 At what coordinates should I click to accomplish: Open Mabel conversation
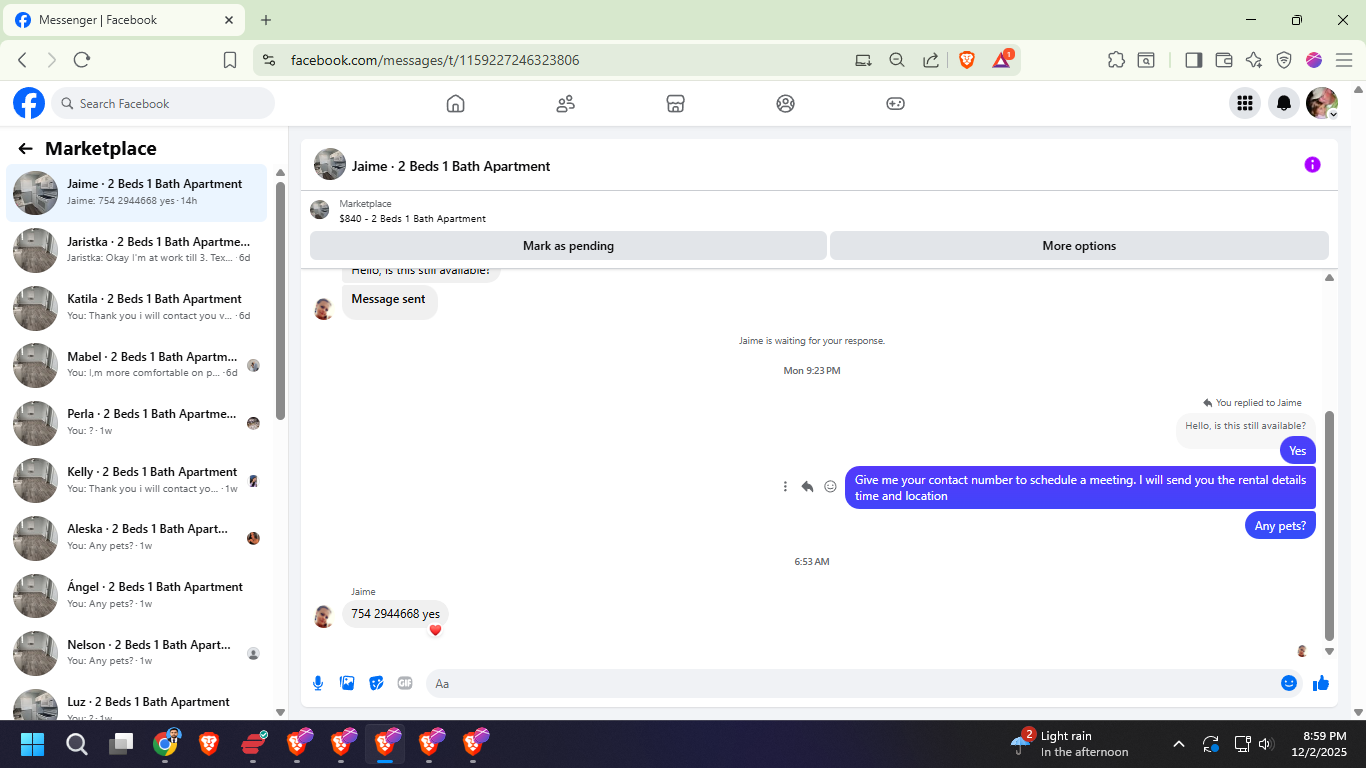pos(137,365)
